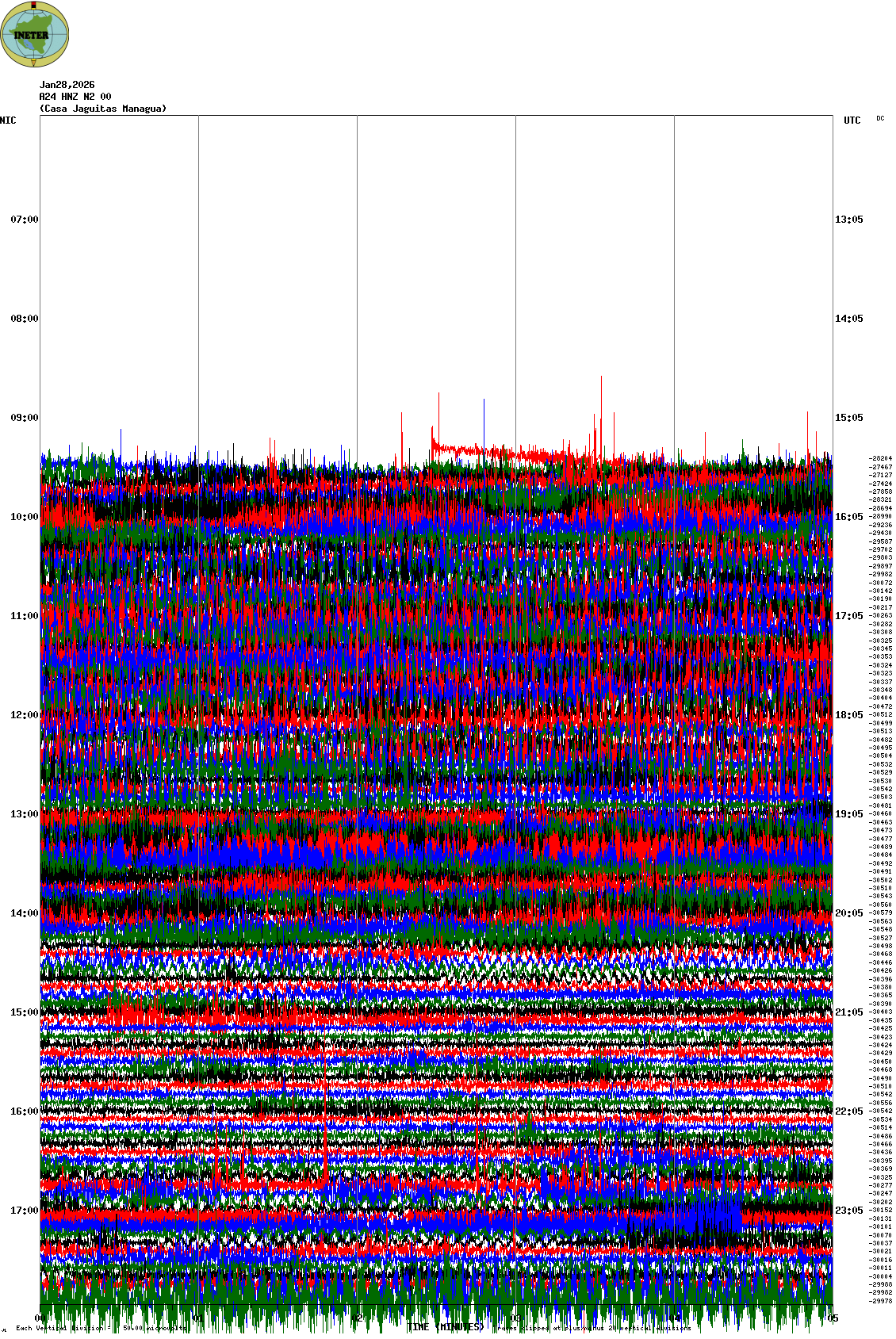Click the 13:05 UTC time marker

click(x=848, y=220)
